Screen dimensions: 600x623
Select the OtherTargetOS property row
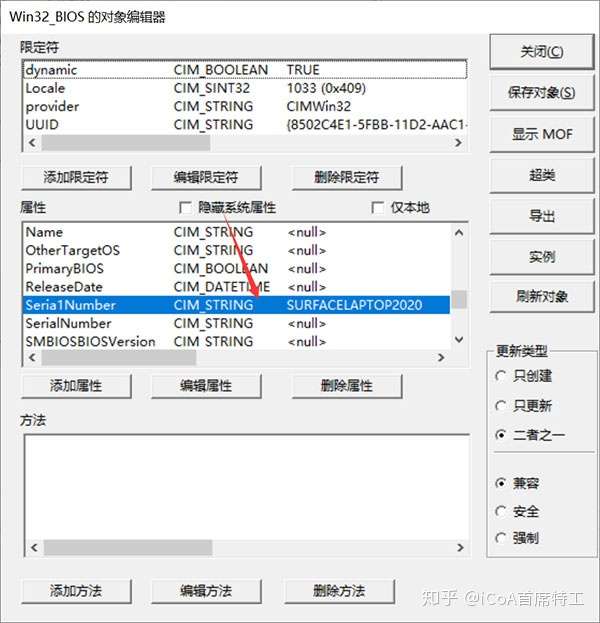237,250
